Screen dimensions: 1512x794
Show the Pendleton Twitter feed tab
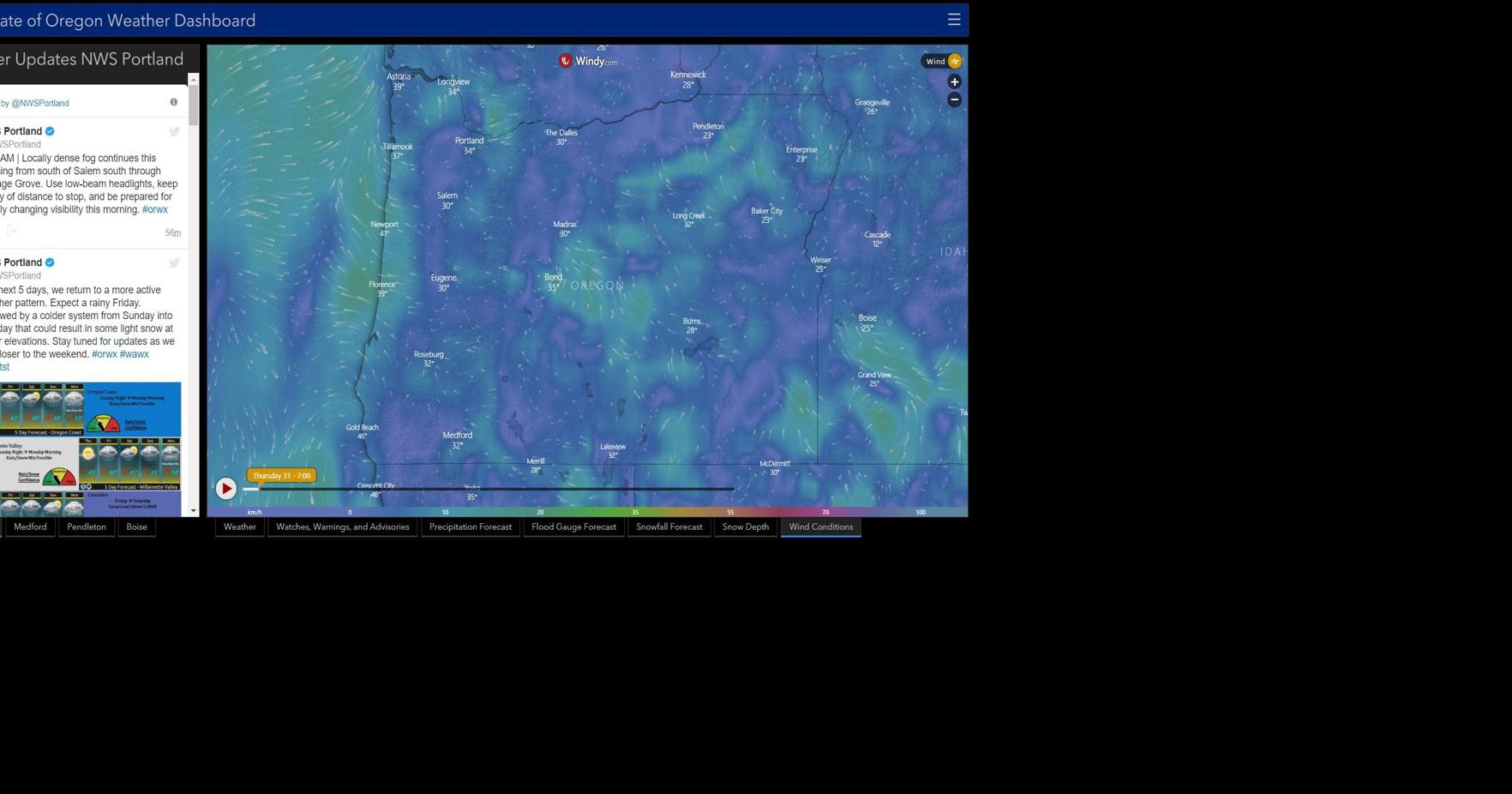point(87,526)
